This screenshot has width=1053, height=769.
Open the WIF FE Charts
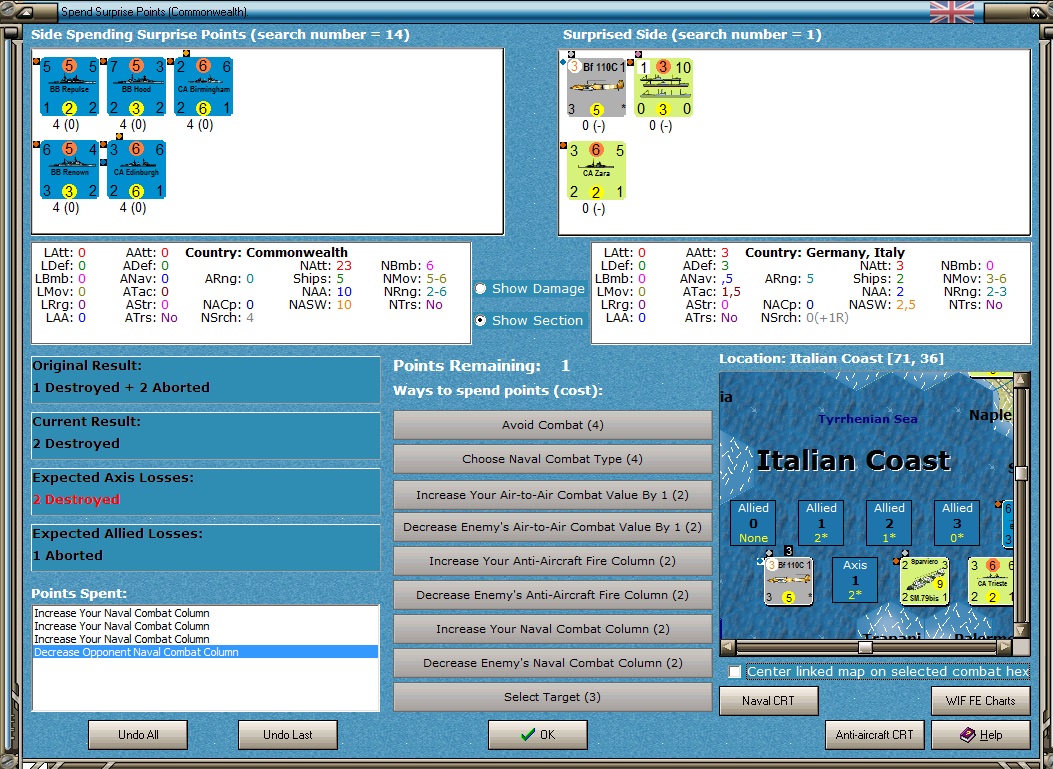[x=980, y=700]
